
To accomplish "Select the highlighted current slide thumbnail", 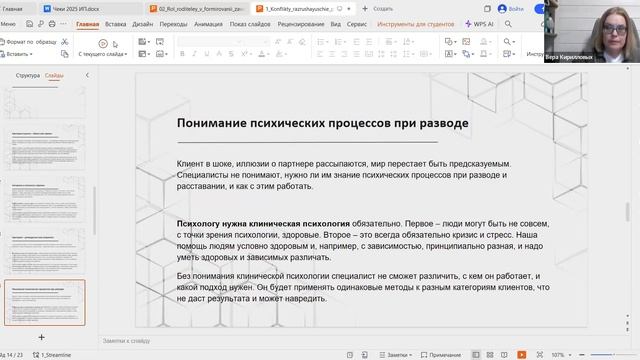I will 45,302.
